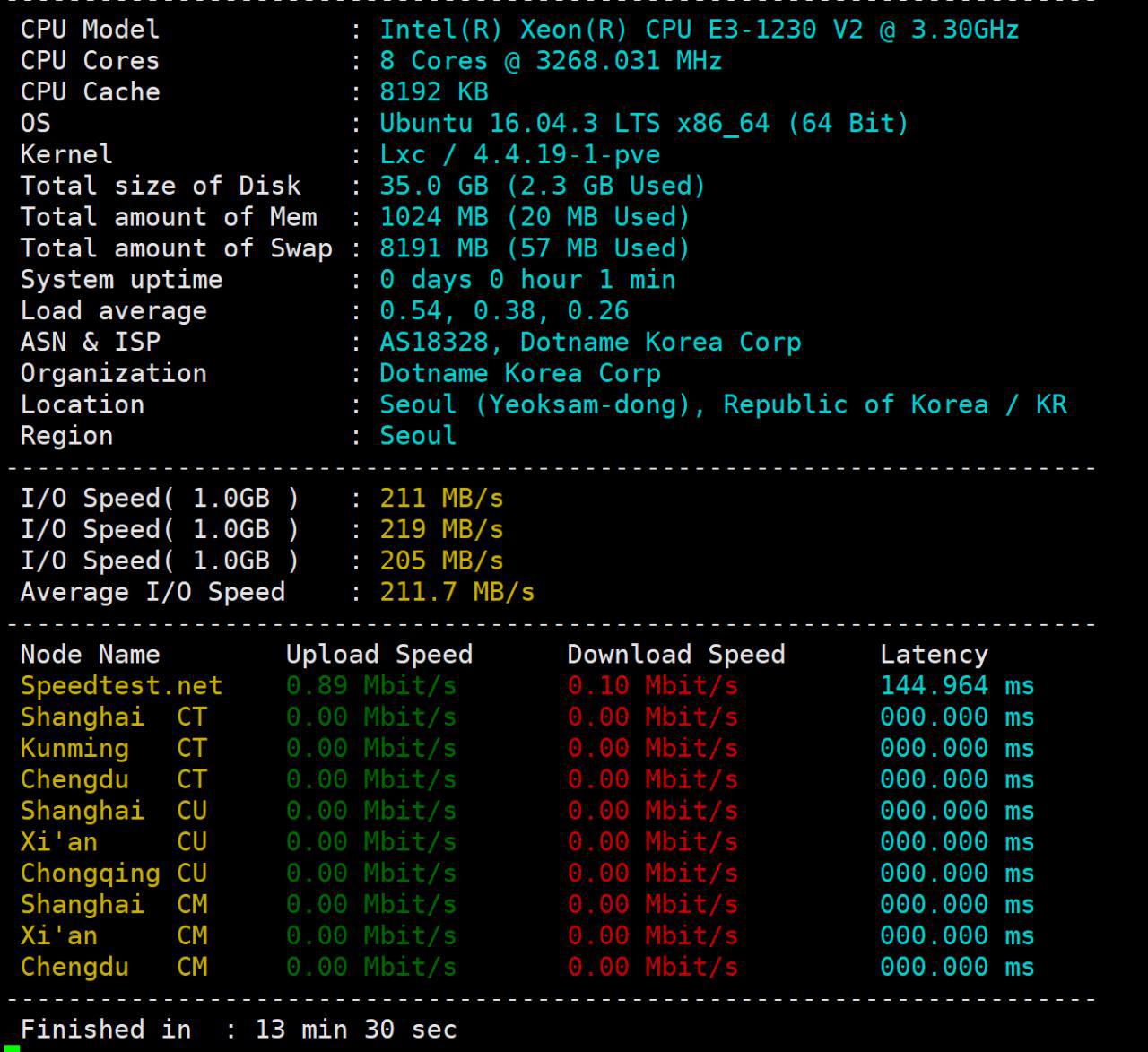The height and width of the screenshot is (1052, 1148).
Task: Click the System uptime value
Action: (526, 280)
